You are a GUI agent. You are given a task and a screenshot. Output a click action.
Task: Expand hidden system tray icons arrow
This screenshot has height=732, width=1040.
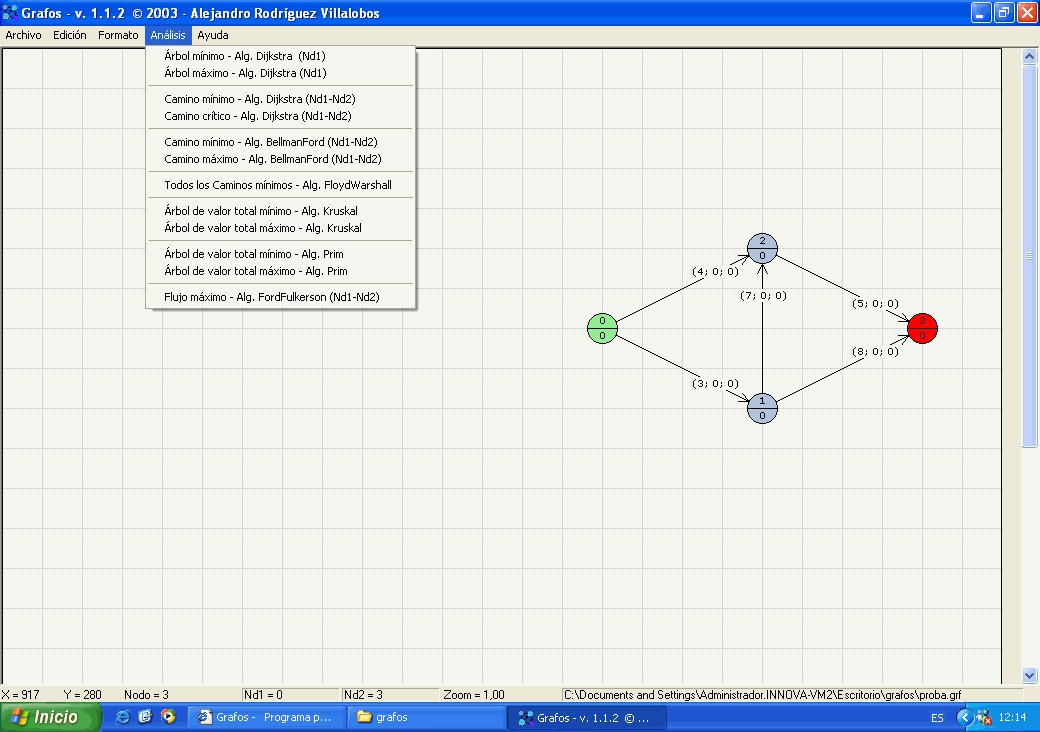click(965, 717)
